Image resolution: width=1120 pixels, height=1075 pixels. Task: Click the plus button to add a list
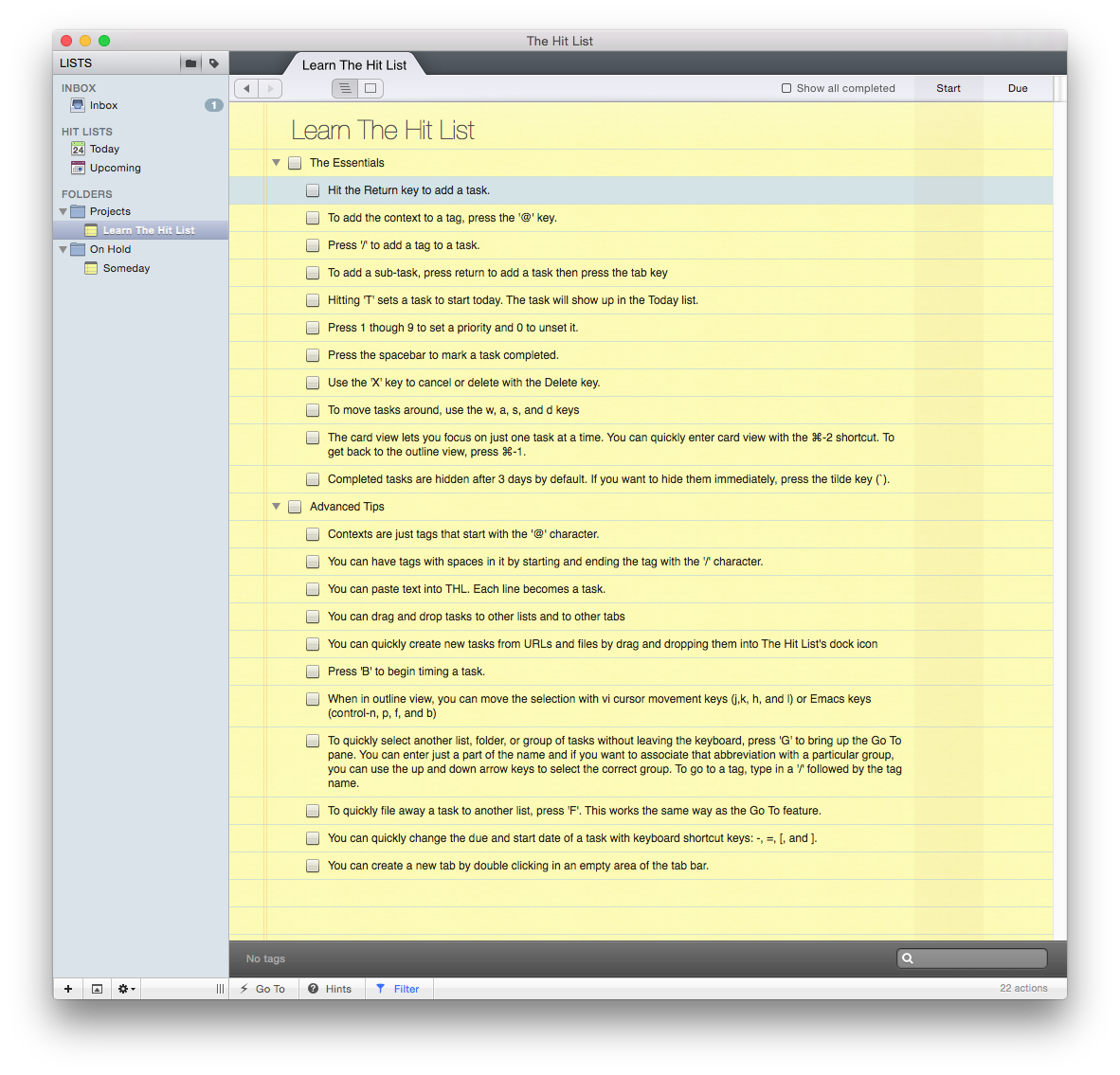(x=68, y=989)
